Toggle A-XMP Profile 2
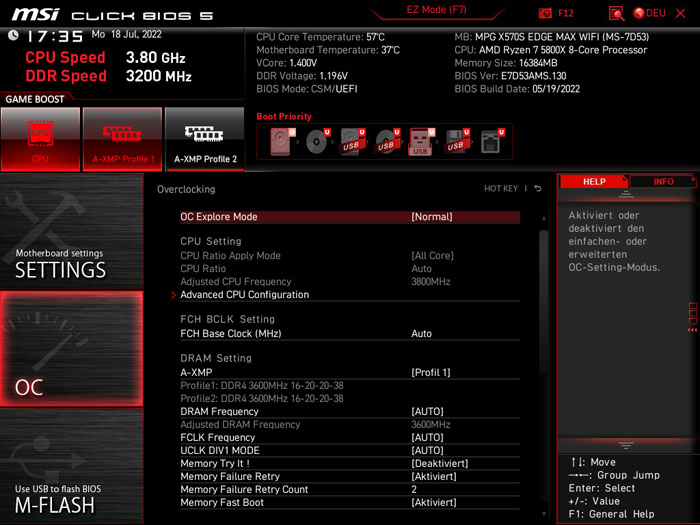The width and height of the screenshot is (700, 525). (205, 139)
